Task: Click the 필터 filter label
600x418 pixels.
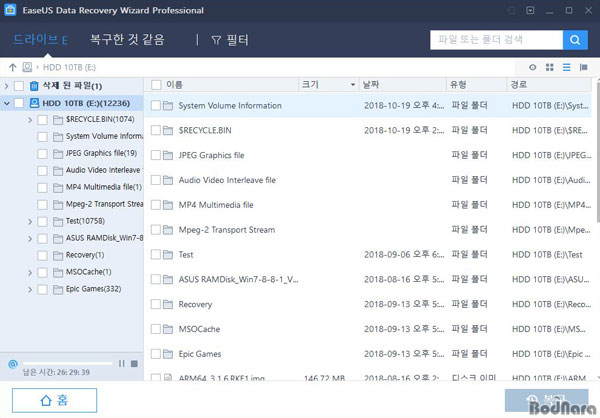Action: point(238,40)
